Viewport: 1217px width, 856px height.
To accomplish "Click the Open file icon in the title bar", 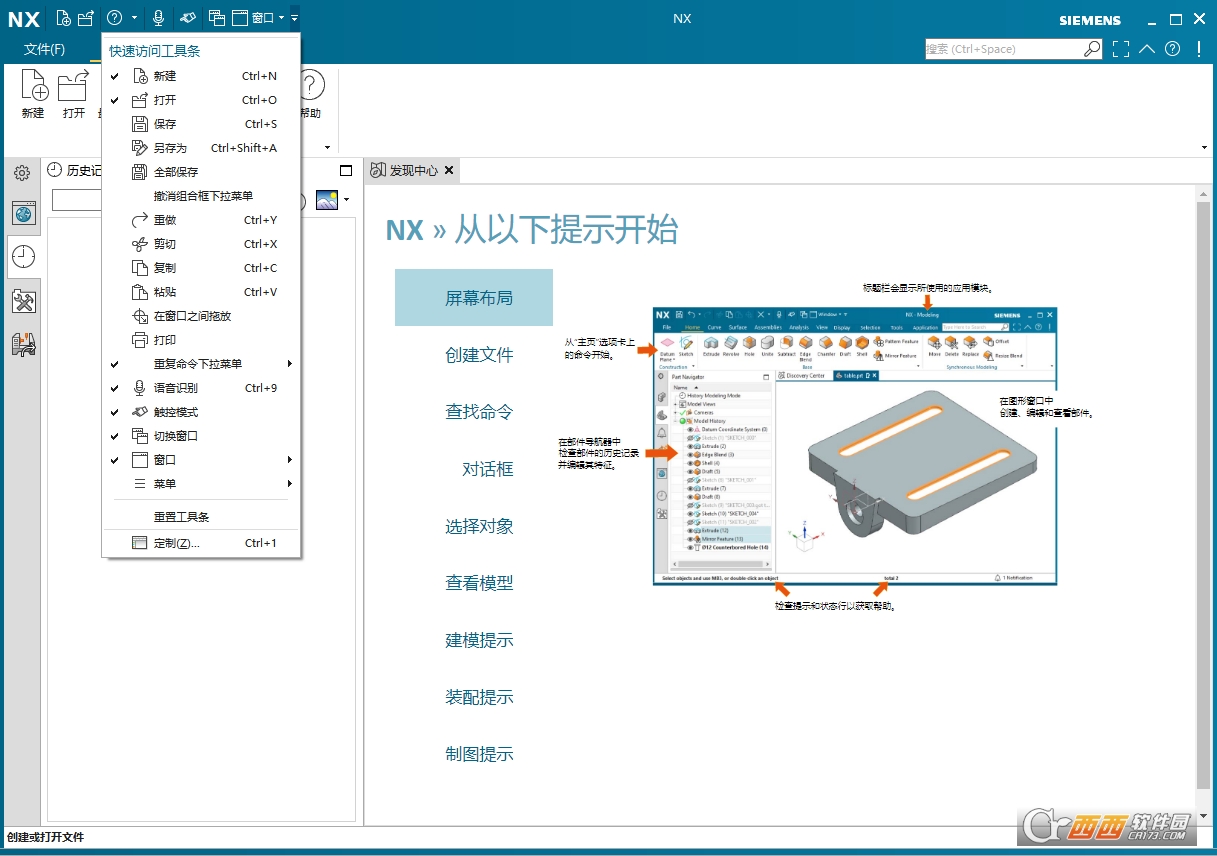I will [x=86, y=17].
